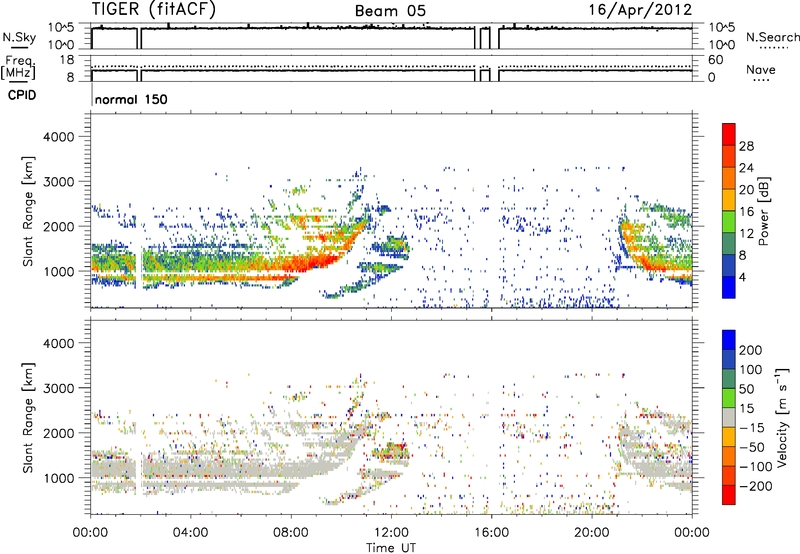Click the '4000' tick in power panel
The width and height of the screenshot is (800, 554).
pyautogui.click(x=58, y=137)
